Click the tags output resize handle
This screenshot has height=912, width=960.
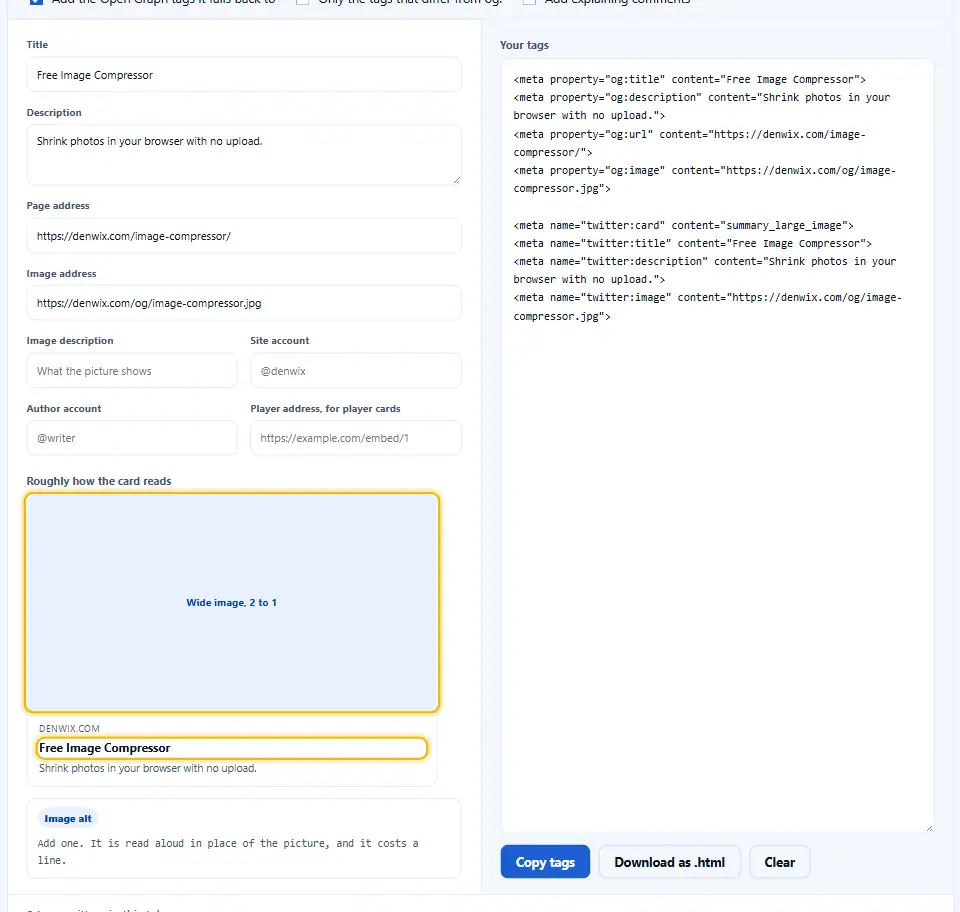tap(929, 828)
